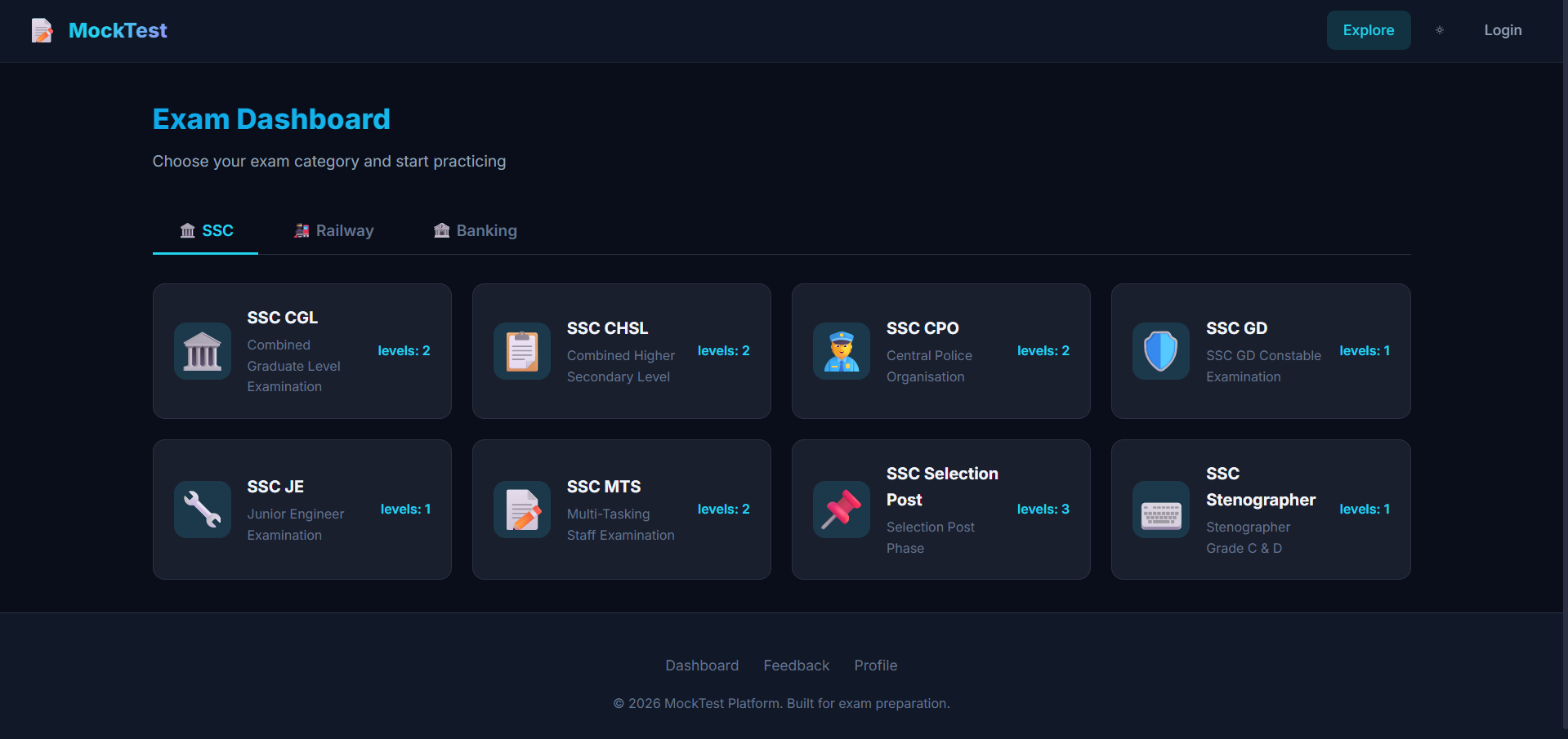Select the SSC MTS memo icon
This screenshot has width=1568, height=739.
pyautogui.click(x=521, y=509)
